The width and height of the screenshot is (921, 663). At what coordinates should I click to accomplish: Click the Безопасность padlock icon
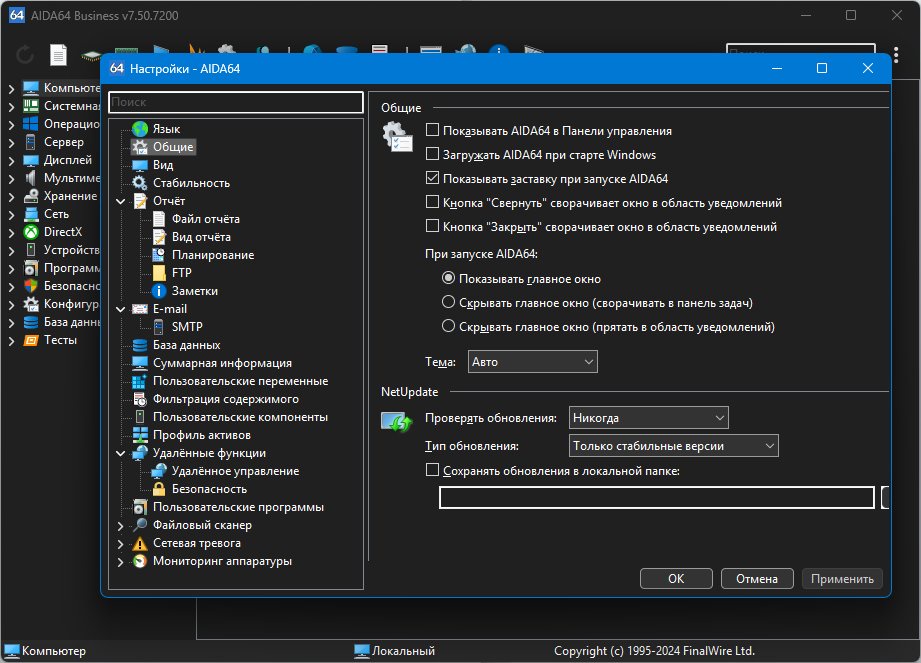click(159, 489)
